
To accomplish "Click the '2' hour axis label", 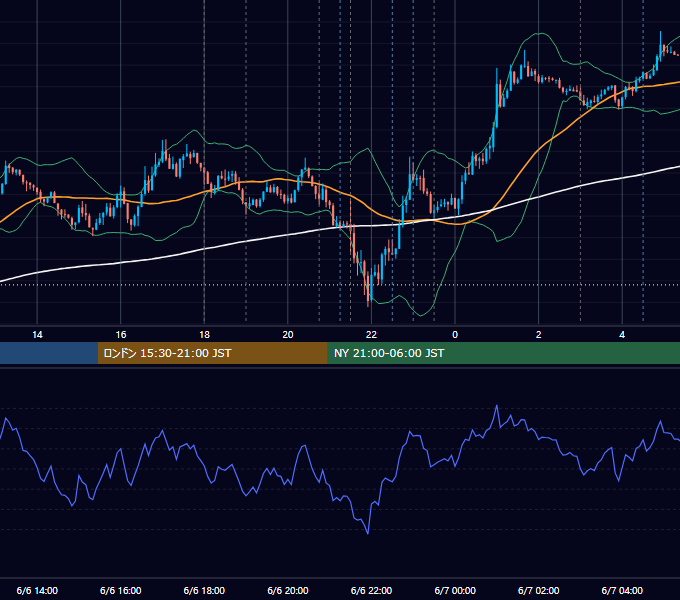I will click(539, 335).
